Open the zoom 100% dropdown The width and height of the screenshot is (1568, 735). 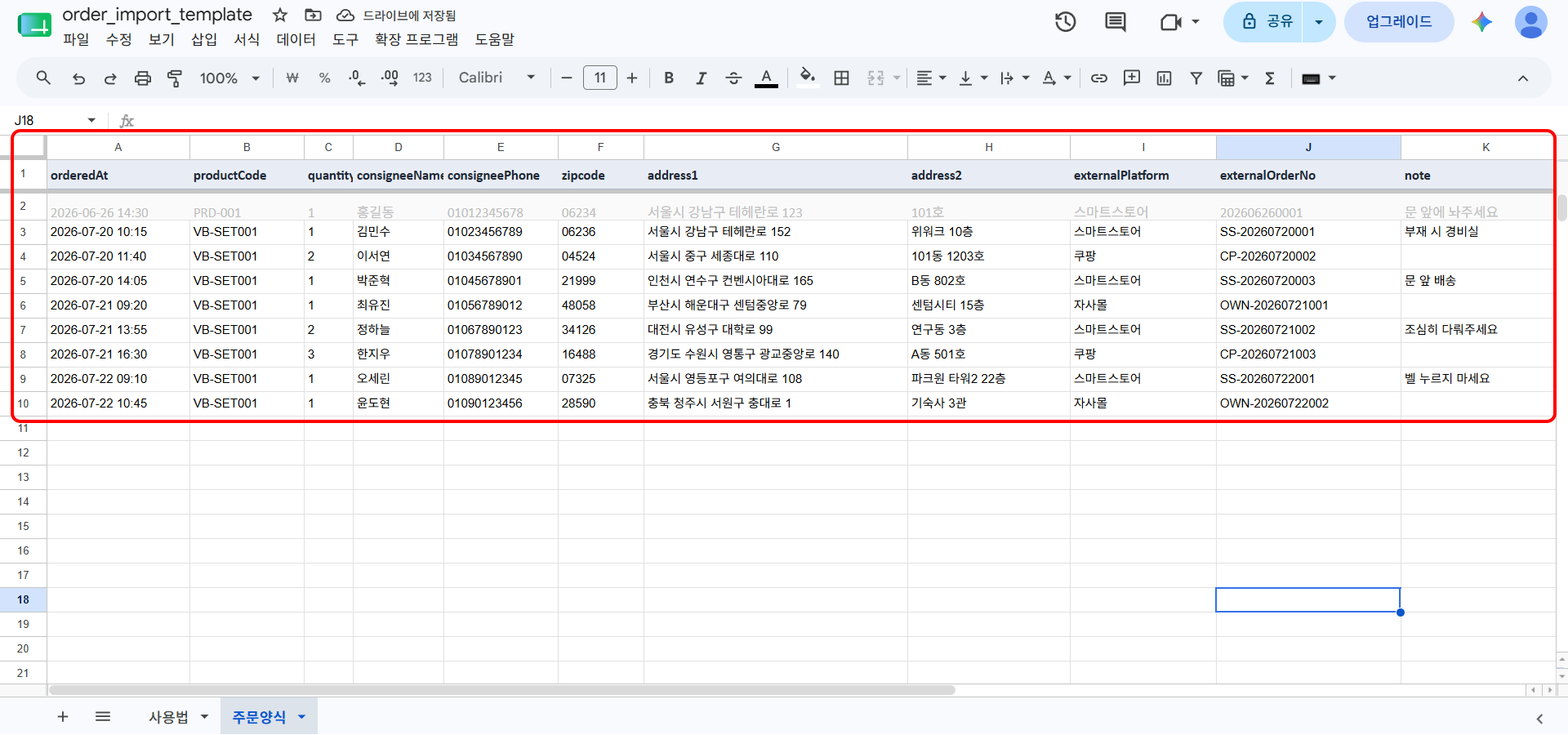pos(229,78)
